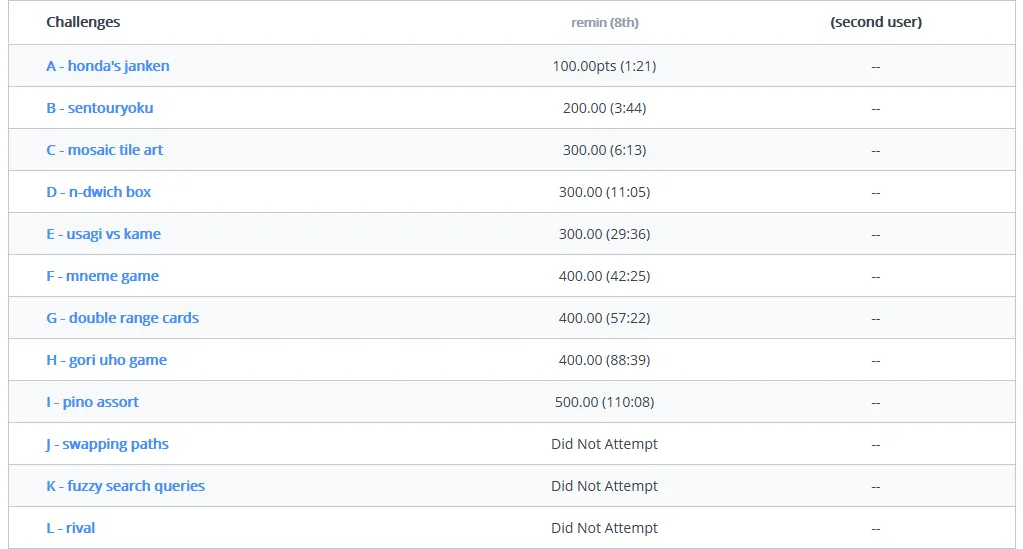Viewport: 1023px width, 549px height.
Task: Select the 300.00 (29:36) score cell
Action: pos(604,234)
